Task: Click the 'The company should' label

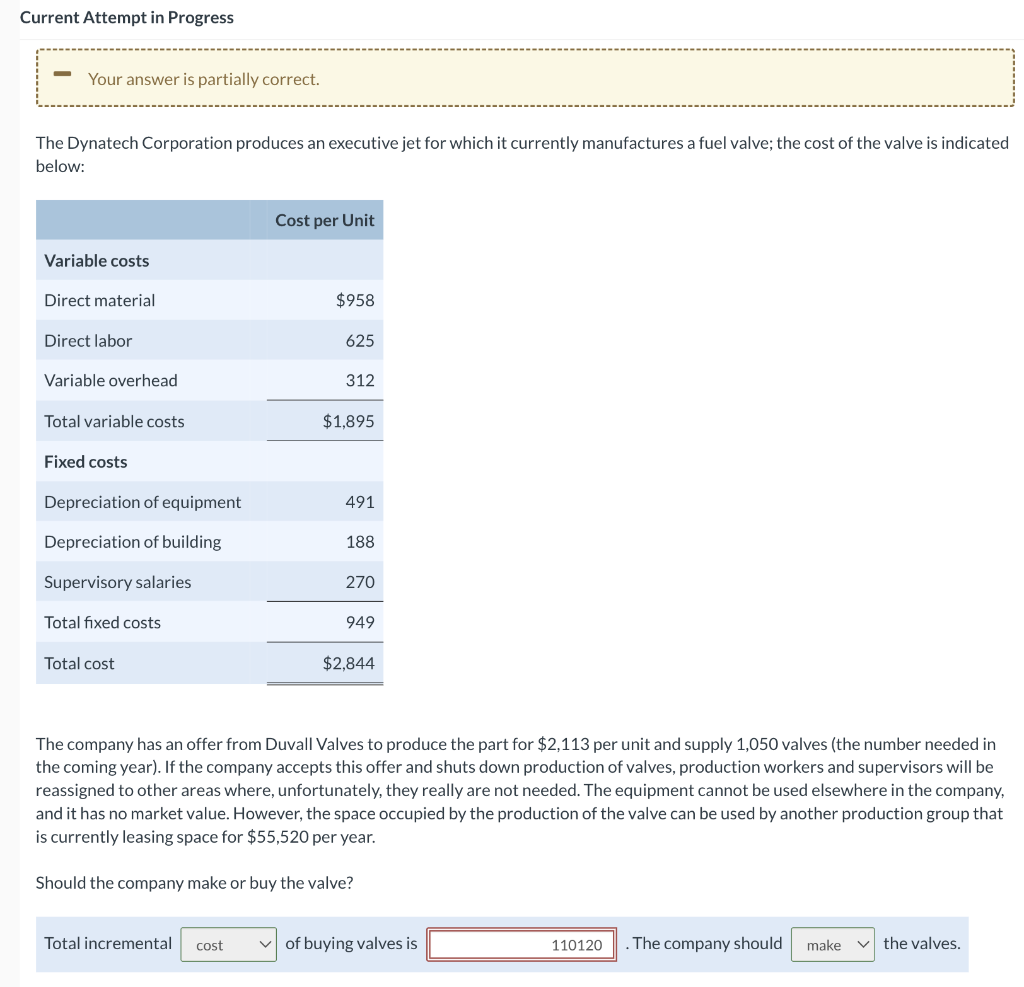Action: [707, 943]
